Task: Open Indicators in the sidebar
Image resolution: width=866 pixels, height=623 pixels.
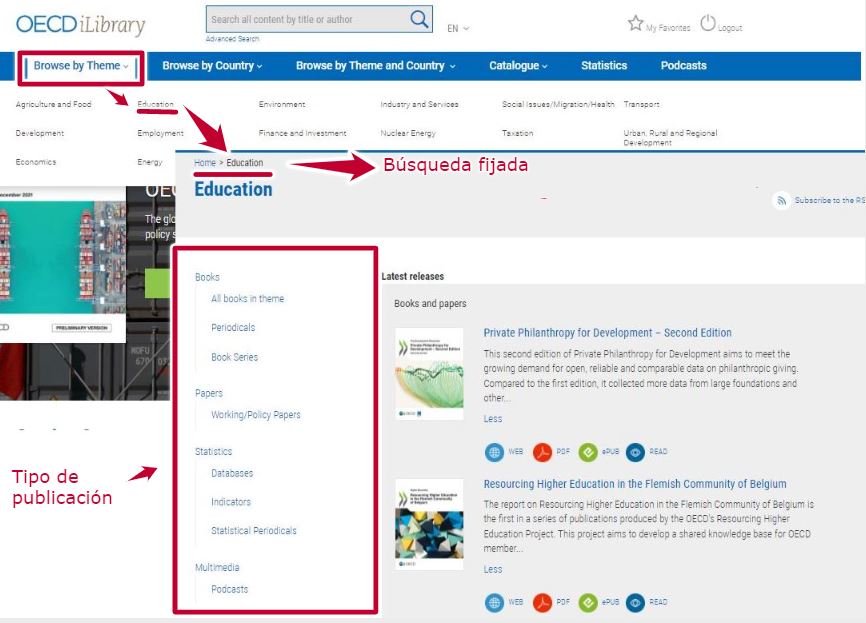Action: click(x=231, y=502)
